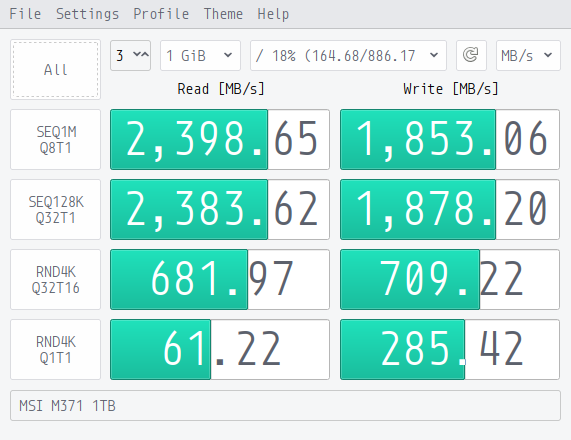Open the test count dropdown showing 3

point(130,55)
